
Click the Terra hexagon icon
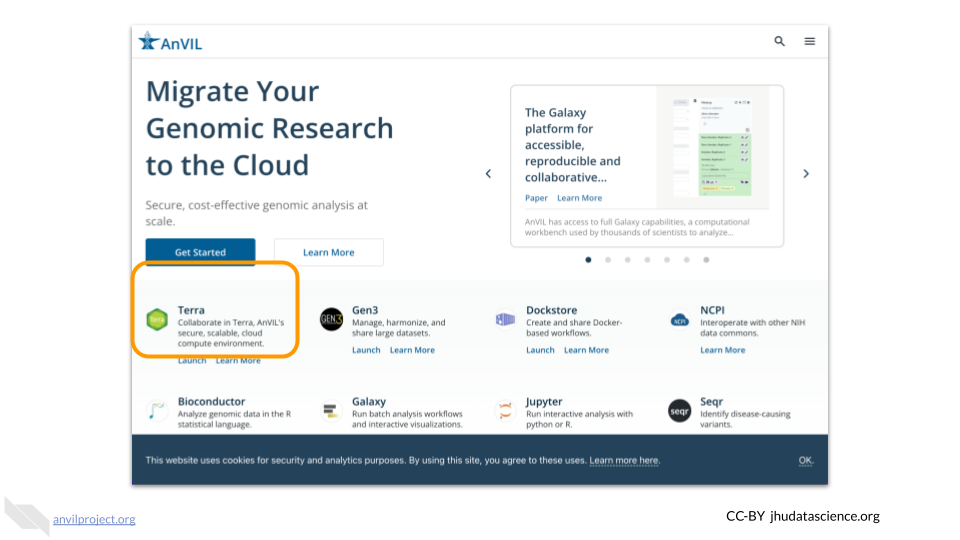pos(157,320)
